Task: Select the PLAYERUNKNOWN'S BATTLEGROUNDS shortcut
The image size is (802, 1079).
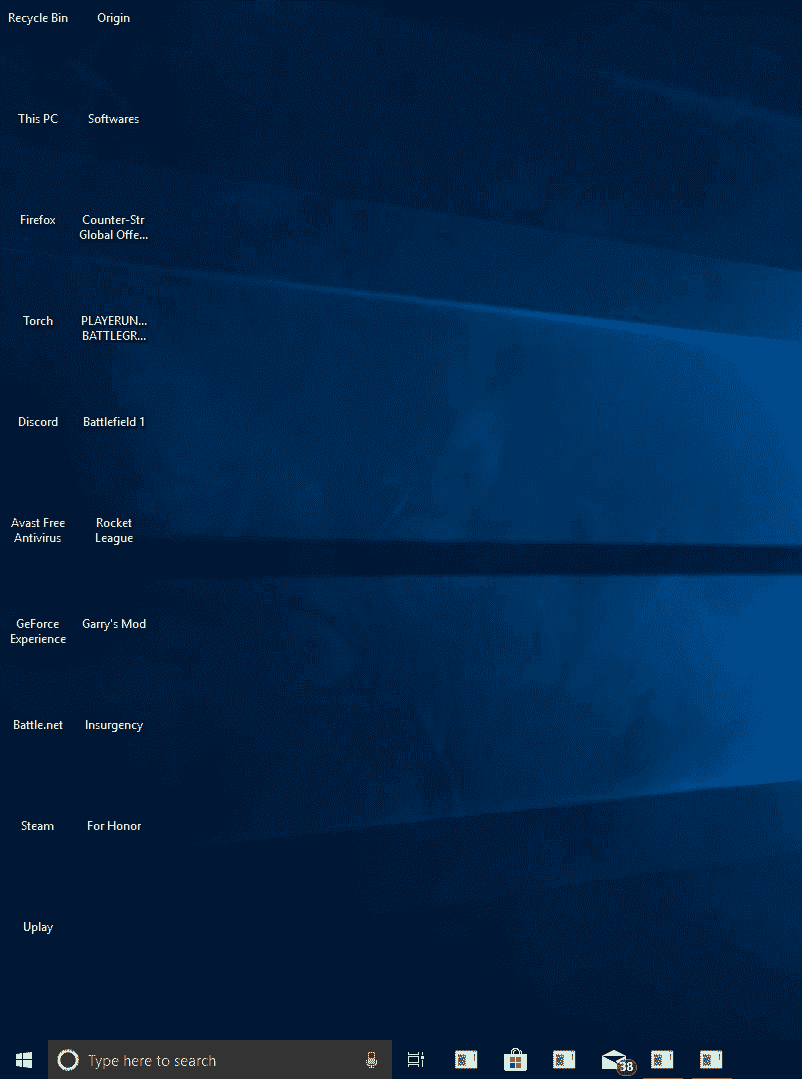Action: click(114, 329)
